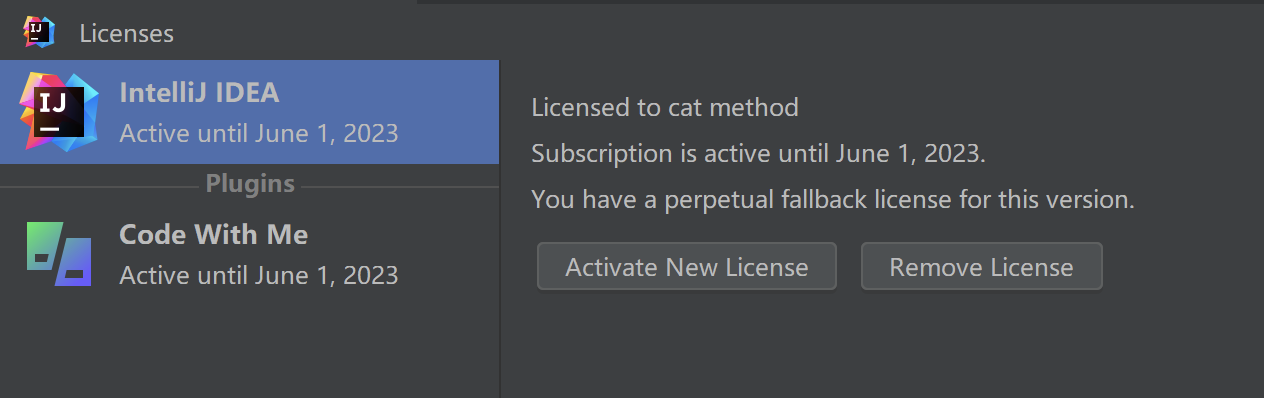This screenshot has height=398, width=1264.
Task: Click the IntelliJ IDEA product icon in the list
Action: pyautogui.click(x=59, y=111)
